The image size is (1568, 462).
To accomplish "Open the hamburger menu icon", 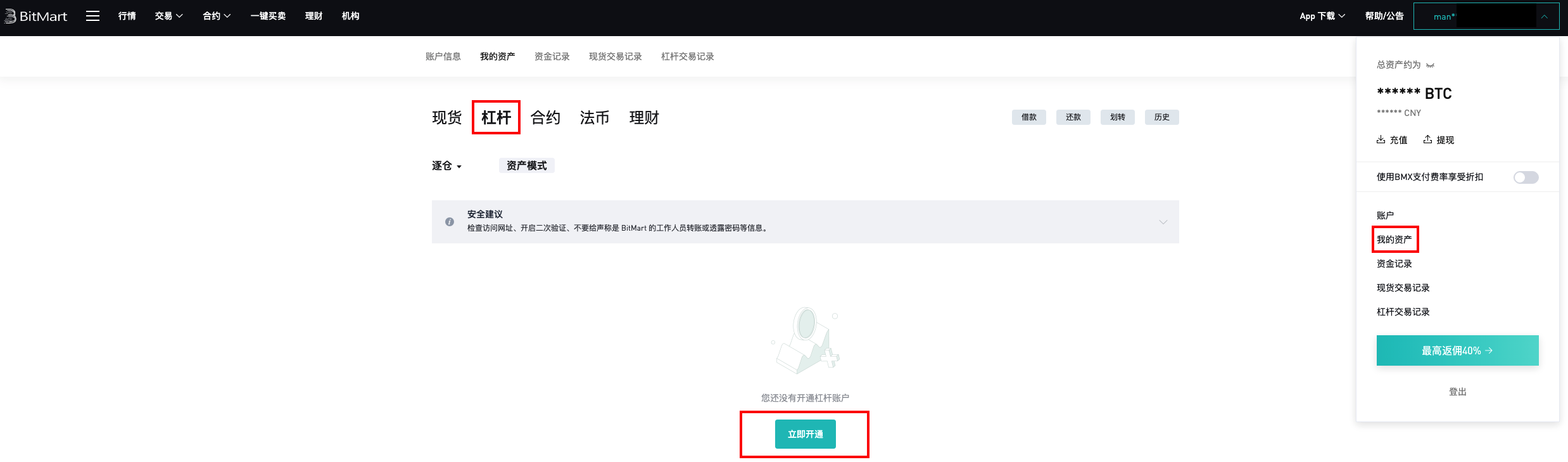I will [x=92, y=16].
